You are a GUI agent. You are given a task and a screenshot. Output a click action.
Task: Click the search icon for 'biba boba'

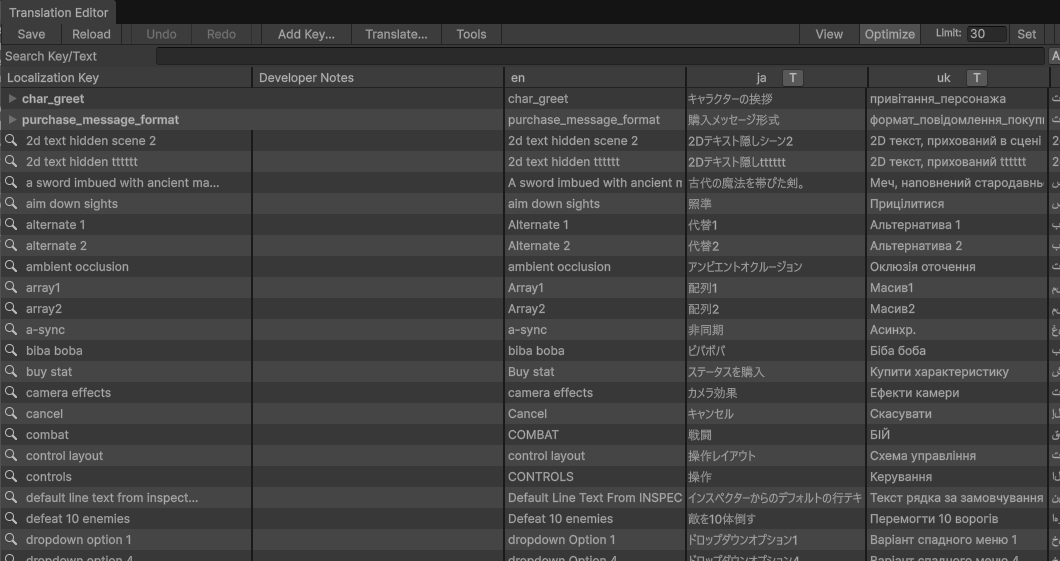point(12,351)
